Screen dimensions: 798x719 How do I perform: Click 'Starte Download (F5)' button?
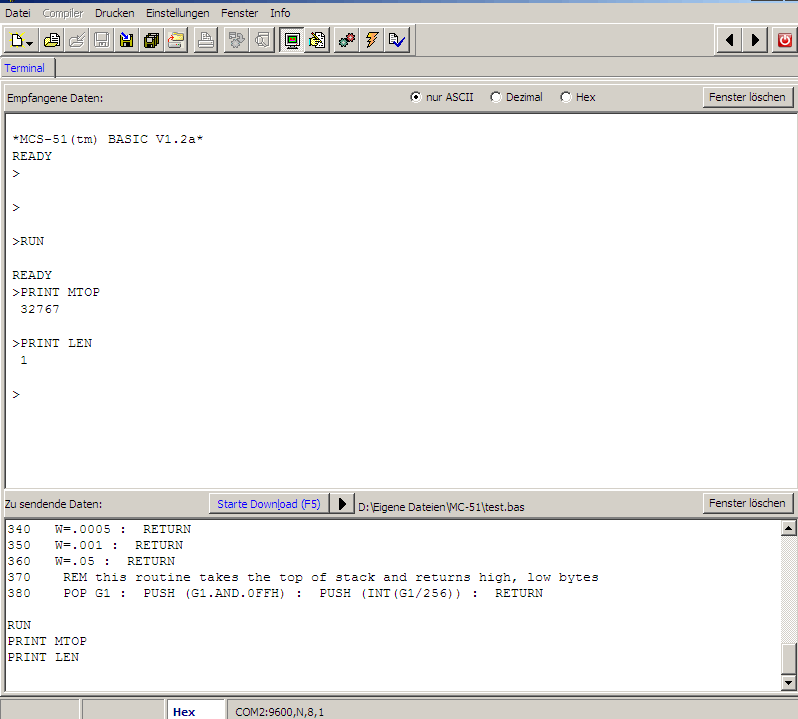pyautogui.click(x=269, y=504)
